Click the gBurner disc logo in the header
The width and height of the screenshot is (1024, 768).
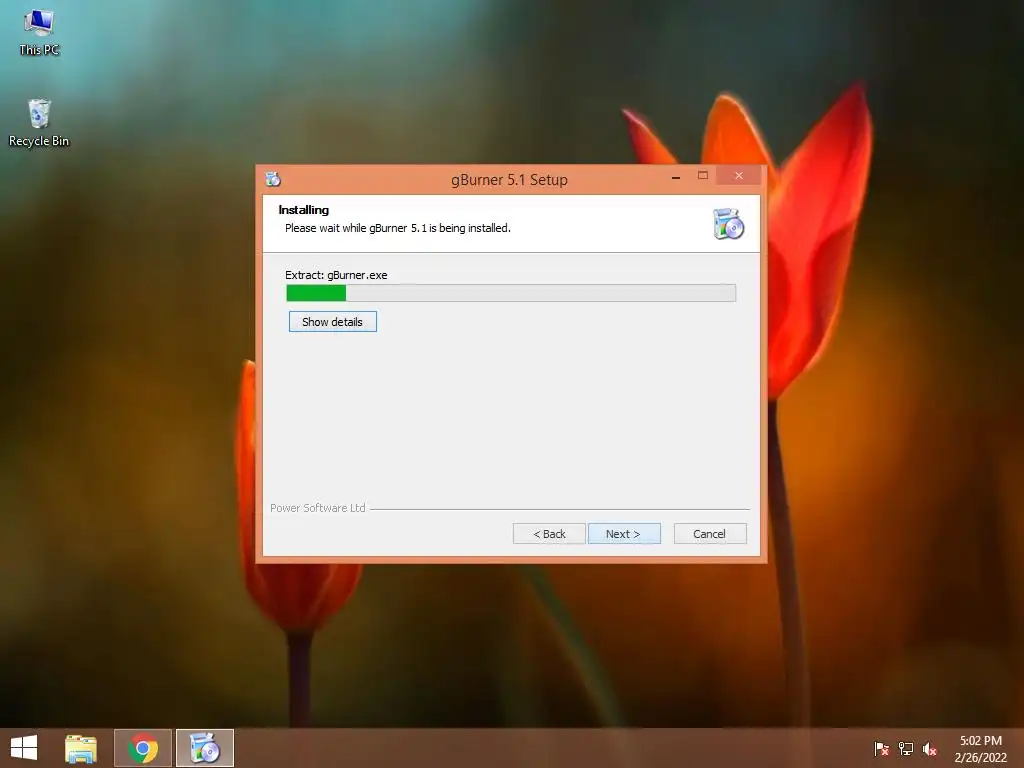[728, 224]
